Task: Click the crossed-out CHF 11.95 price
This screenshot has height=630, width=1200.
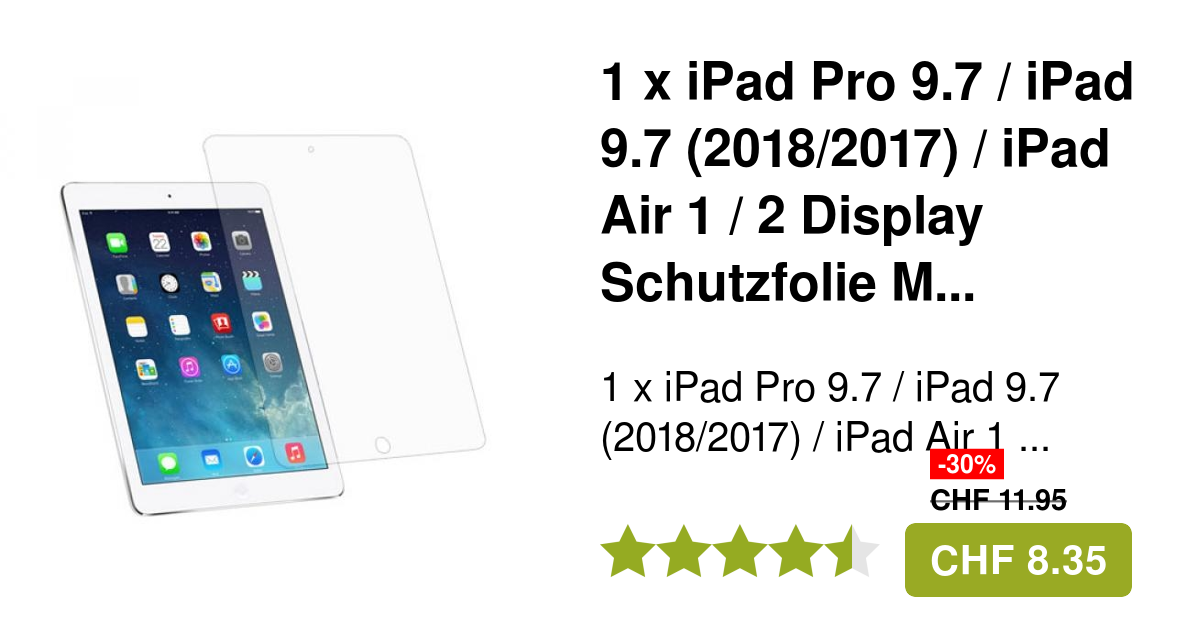Action: [998, 500]
